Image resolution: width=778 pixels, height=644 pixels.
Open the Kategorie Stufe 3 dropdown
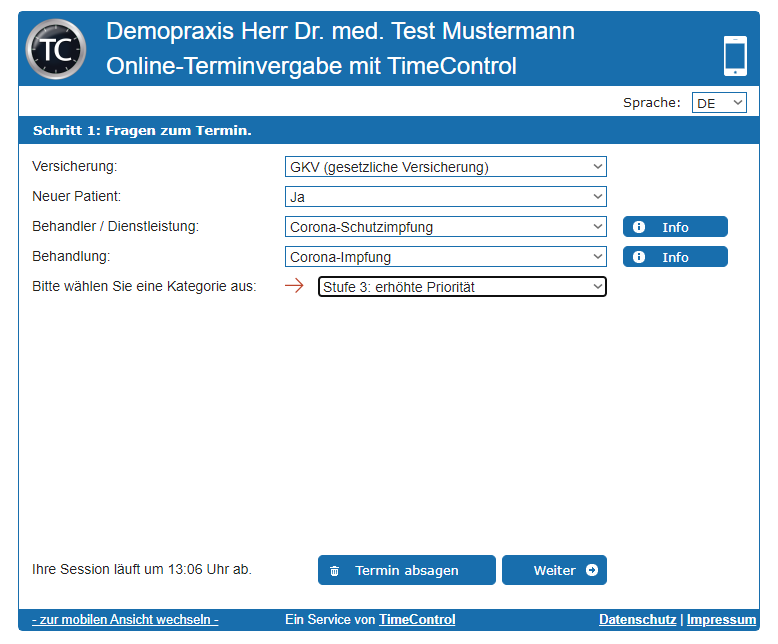(462, 287)
